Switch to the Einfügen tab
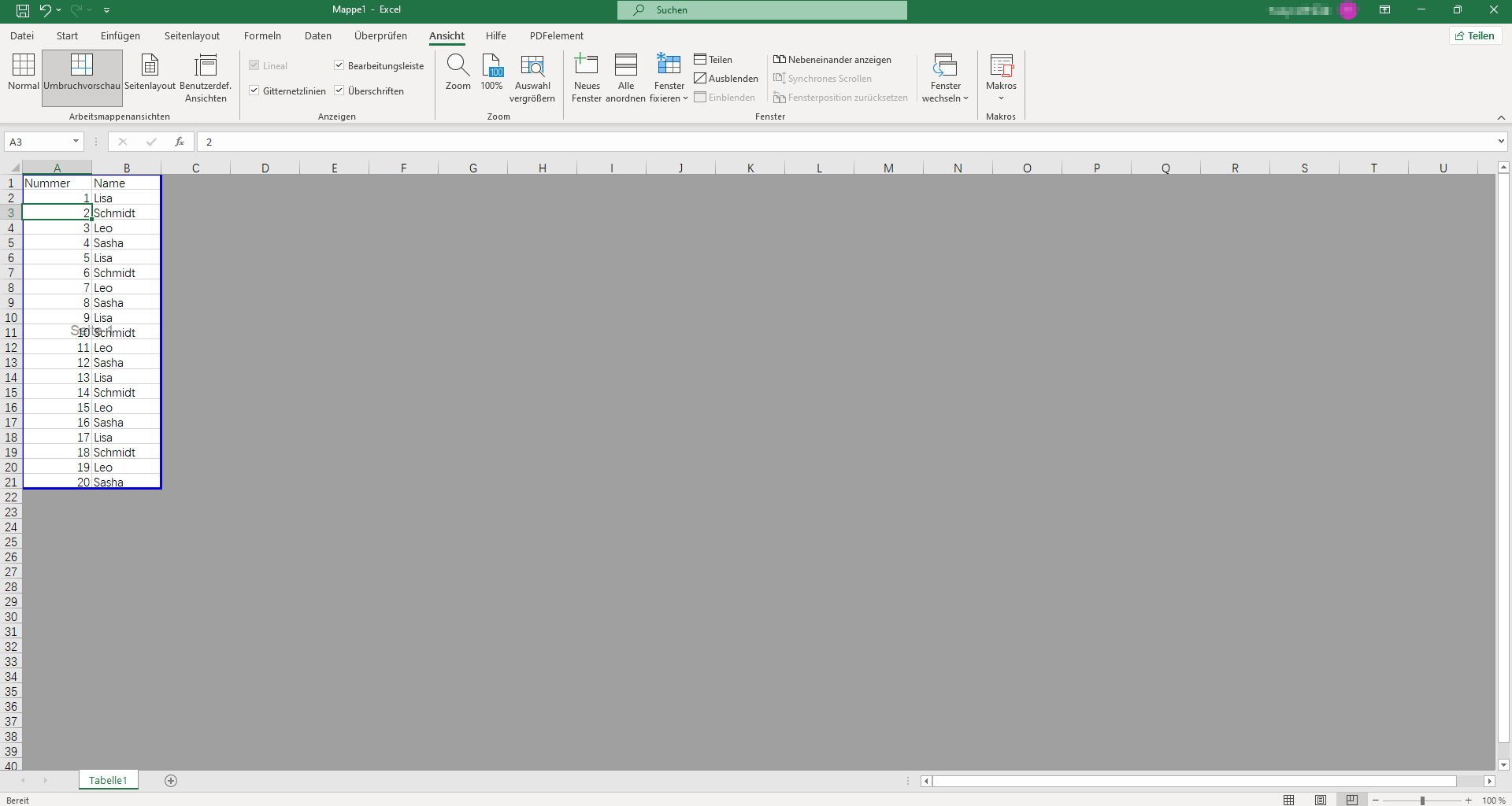Image resolution: width=1512 pixels, height=806 pixels. pos(120,35)
